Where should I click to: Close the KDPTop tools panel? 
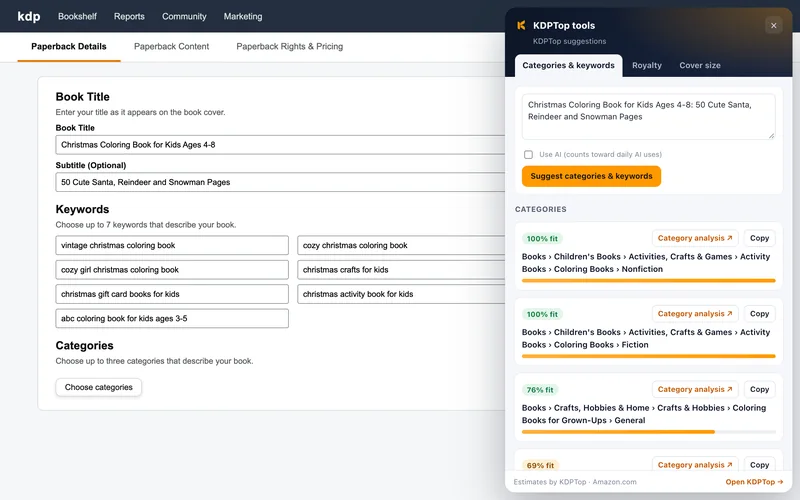[x=773, y=26]
